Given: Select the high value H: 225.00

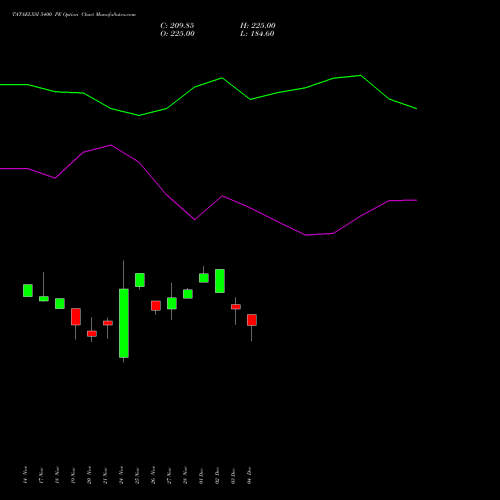Looking at the screenshot, I should click(258, 26).
